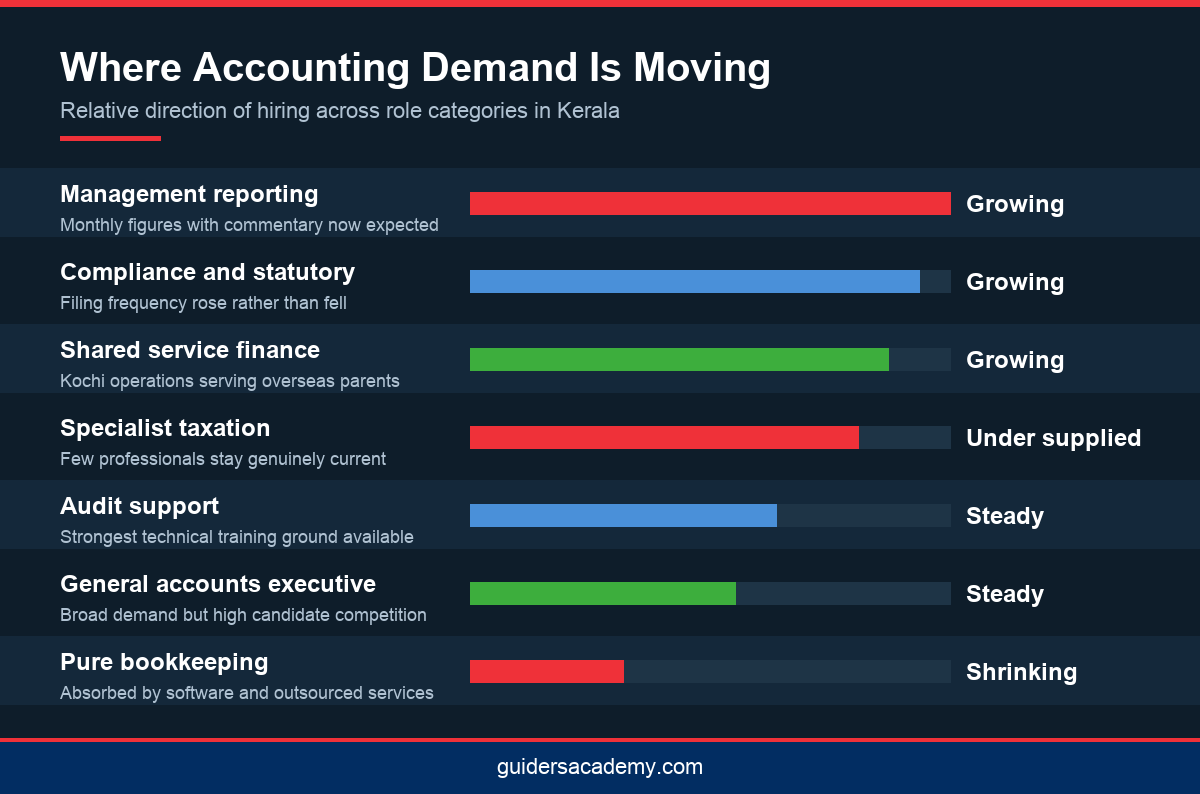Select the 'Audit support' heading

139,506
